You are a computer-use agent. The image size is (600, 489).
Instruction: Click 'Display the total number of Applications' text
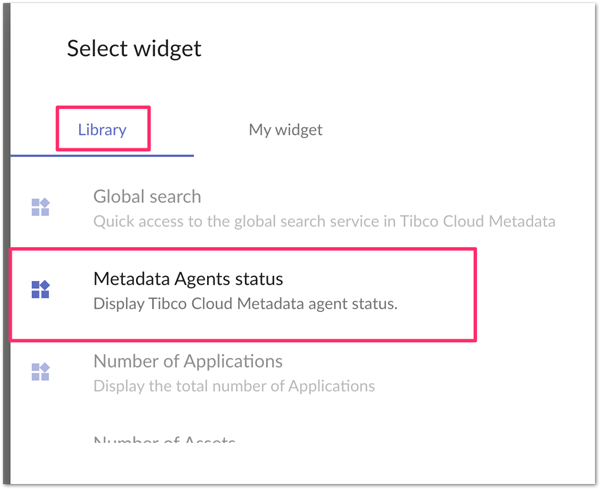[x=234, y=385]
